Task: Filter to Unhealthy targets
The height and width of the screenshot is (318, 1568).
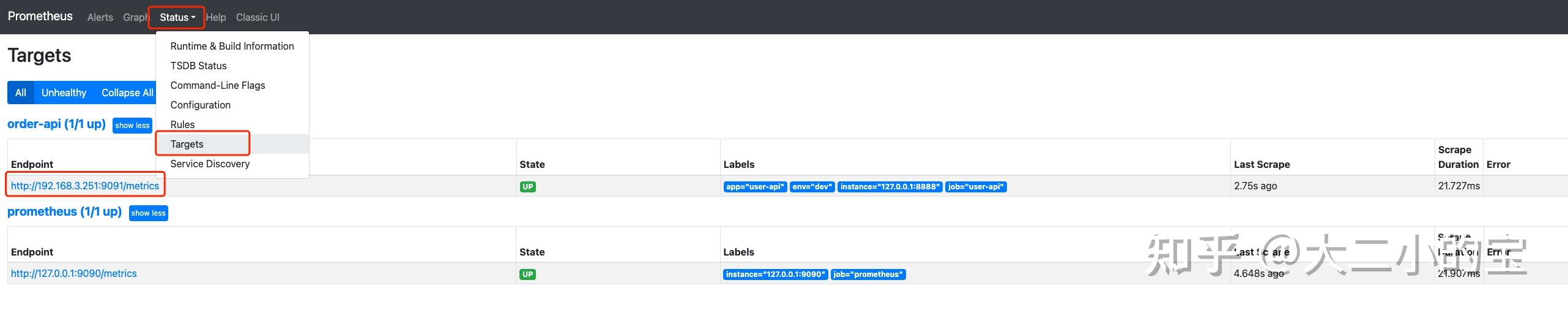Action: (64, 93)
